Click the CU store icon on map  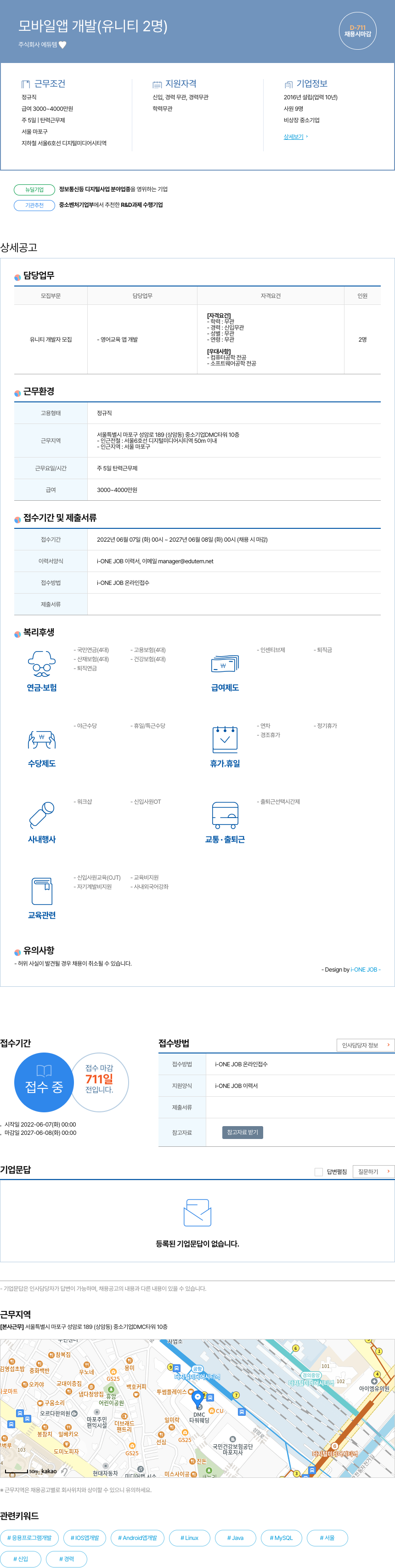pyautogui.click(x=211, y=1410)
